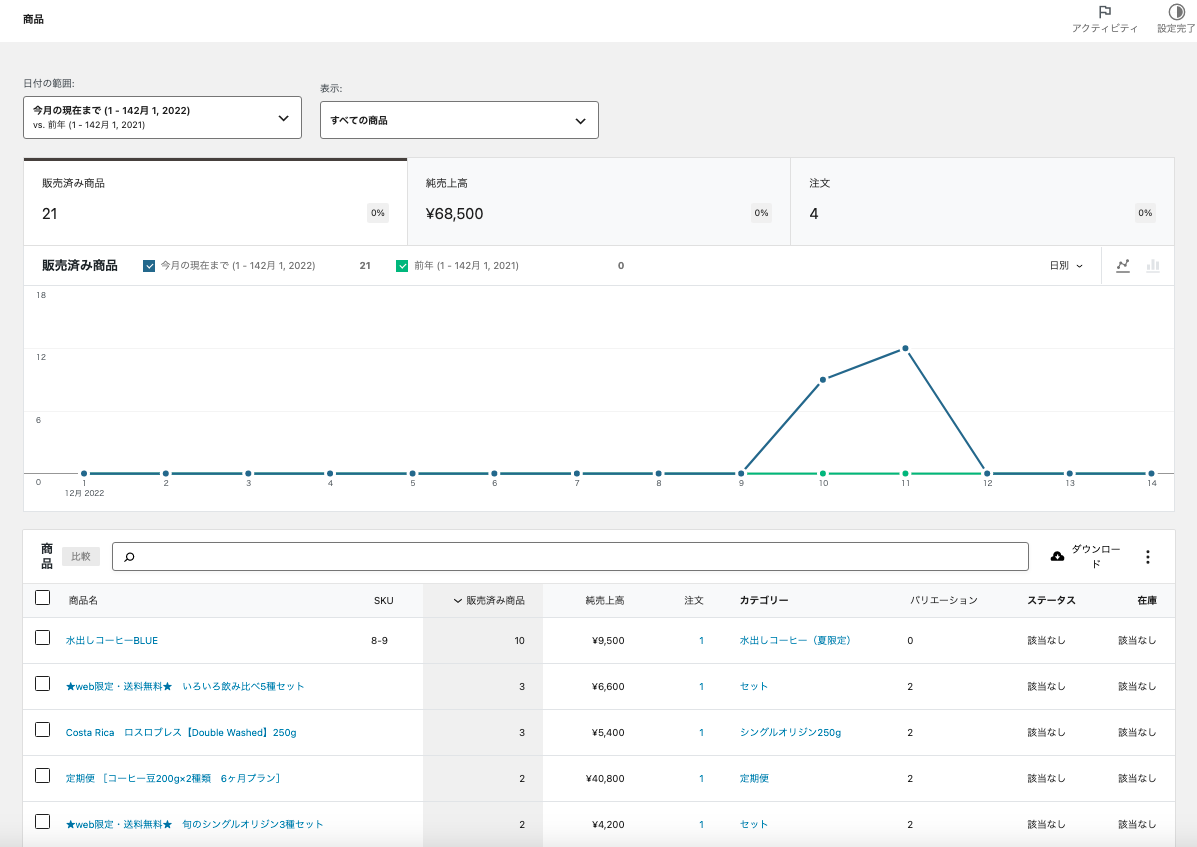The width and height of the screenshot is (1197, 847).
Task: Open the 日別 interval dropdown
Action: 1066,266
